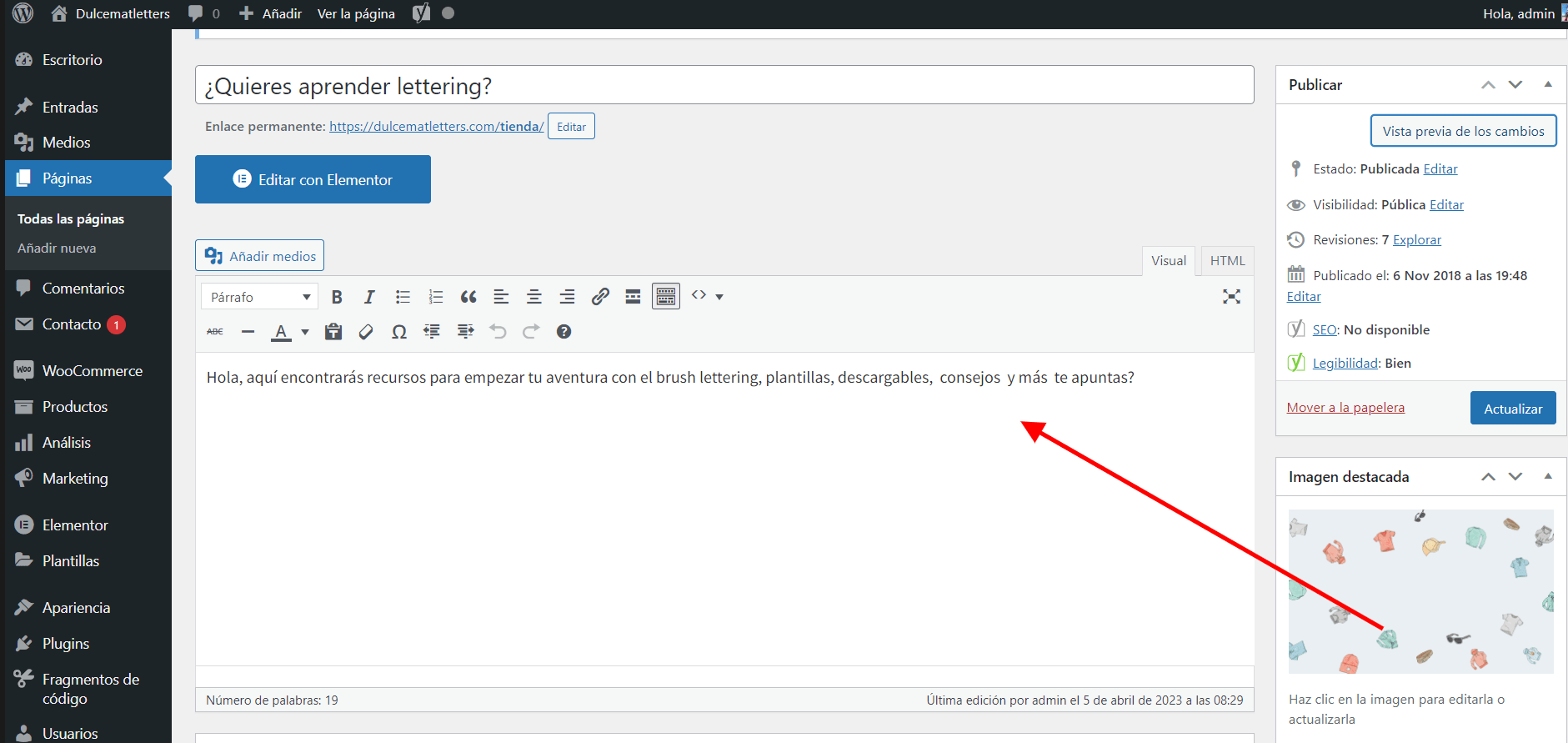
Task: Insert a horizontal line
Action: (248, 332)
